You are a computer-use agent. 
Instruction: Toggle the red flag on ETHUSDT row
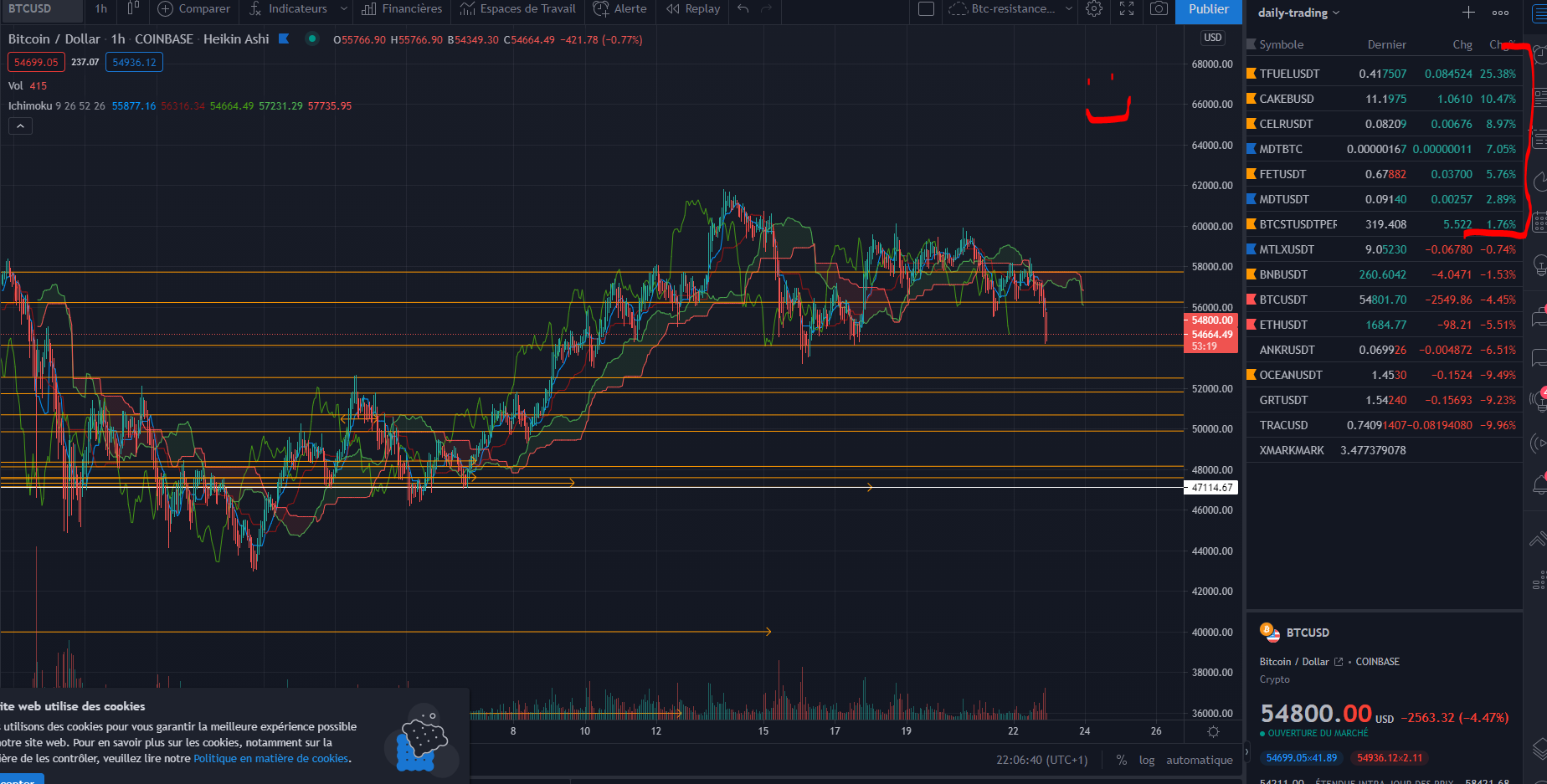click(1251, 325)
